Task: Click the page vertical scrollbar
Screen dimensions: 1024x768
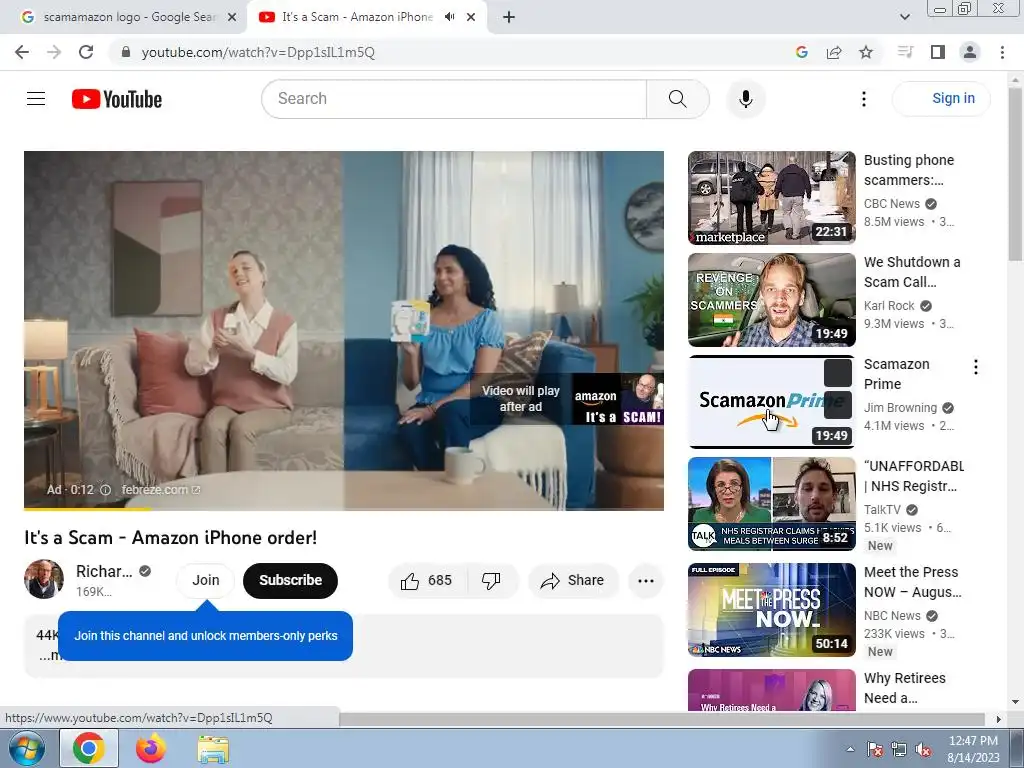Action: [1015, 174]
